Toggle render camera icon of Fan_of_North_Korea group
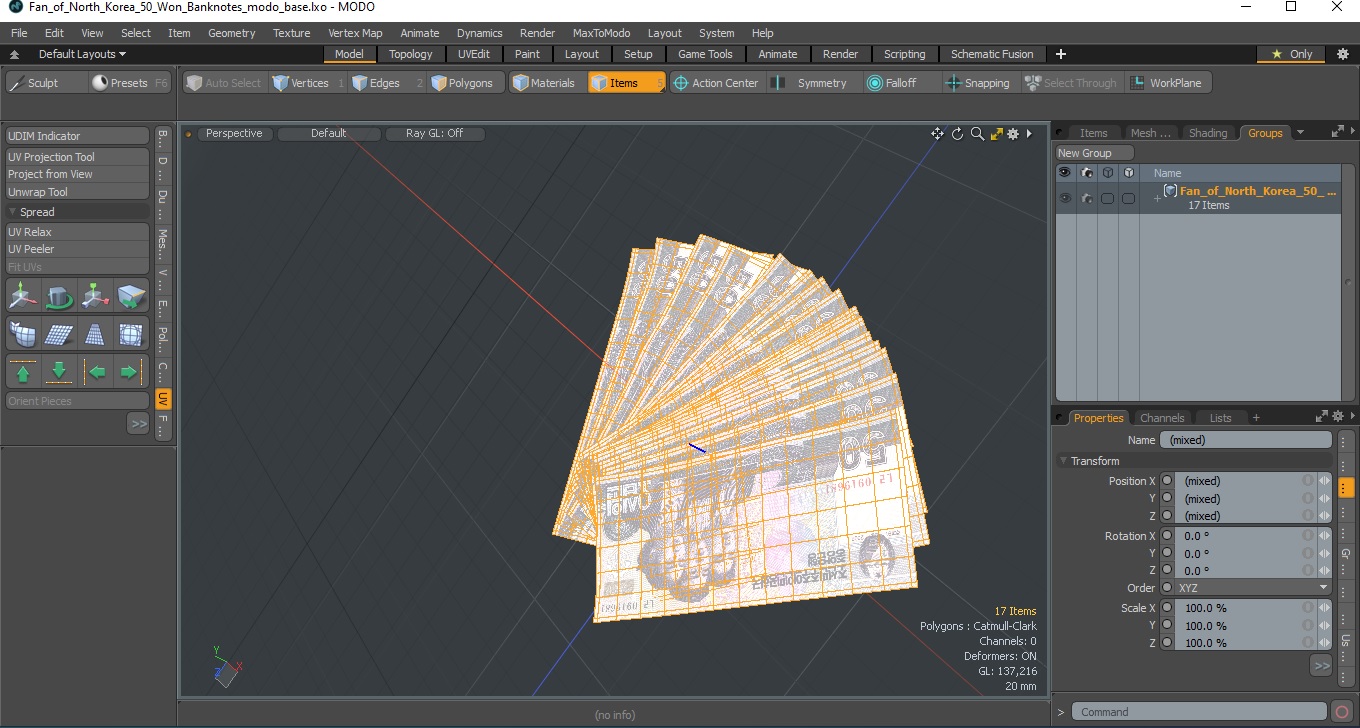 (x=1087, y=198)
